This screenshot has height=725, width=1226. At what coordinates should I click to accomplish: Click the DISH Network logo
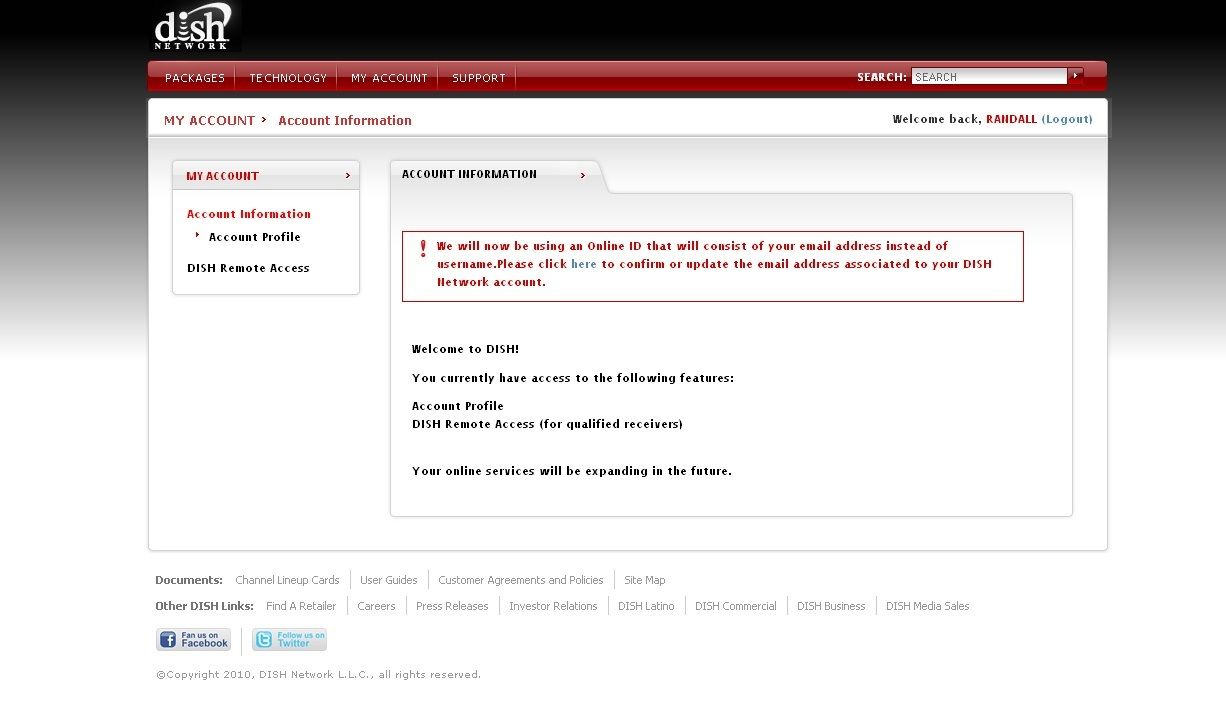click(x=194, y=27)
